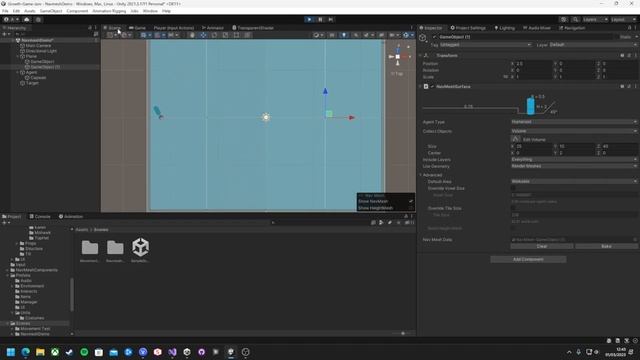Open the Gizmos dropdown in scene view
This screenshot has width=640, height=360.
[x=412, y=35]
